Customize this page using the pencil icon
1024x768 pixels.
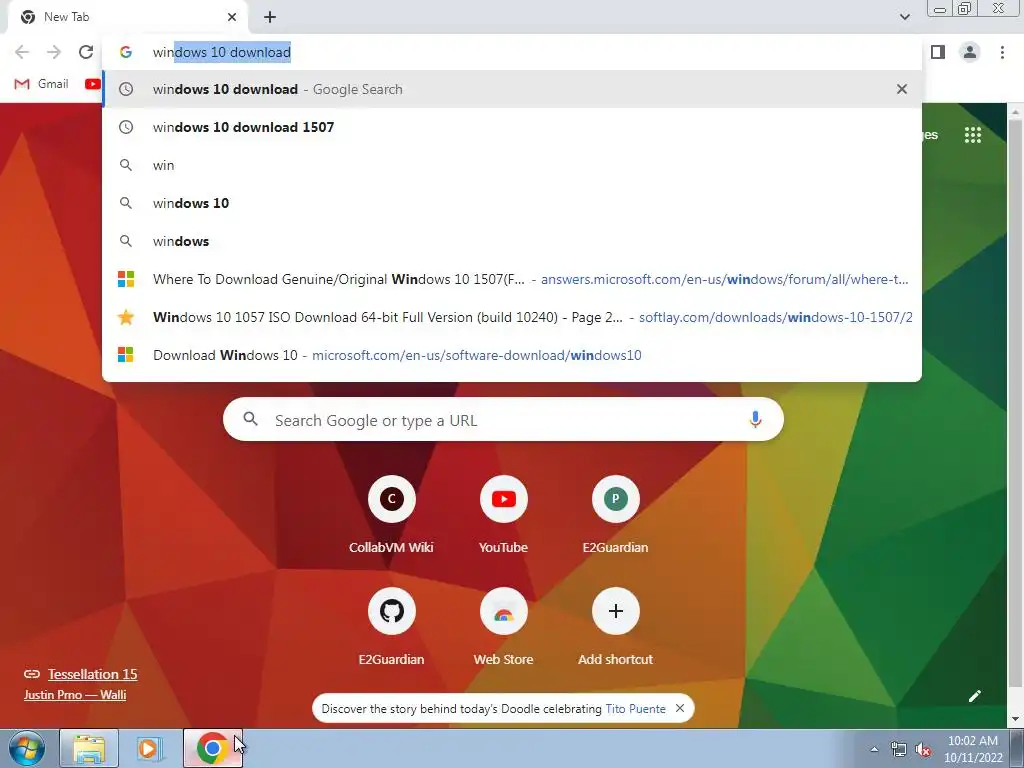coord(974,696)
